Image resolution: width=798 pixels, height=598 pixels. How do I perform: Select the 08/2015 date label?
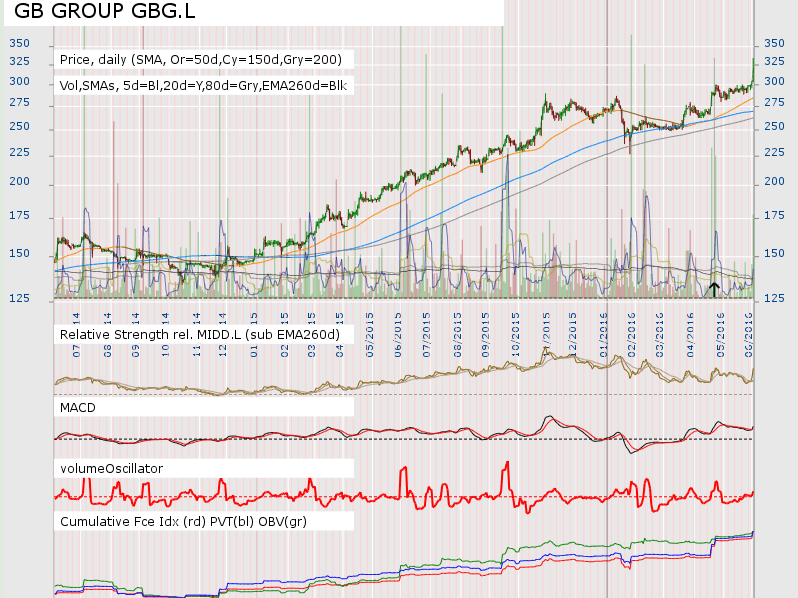tap(458, 335)
